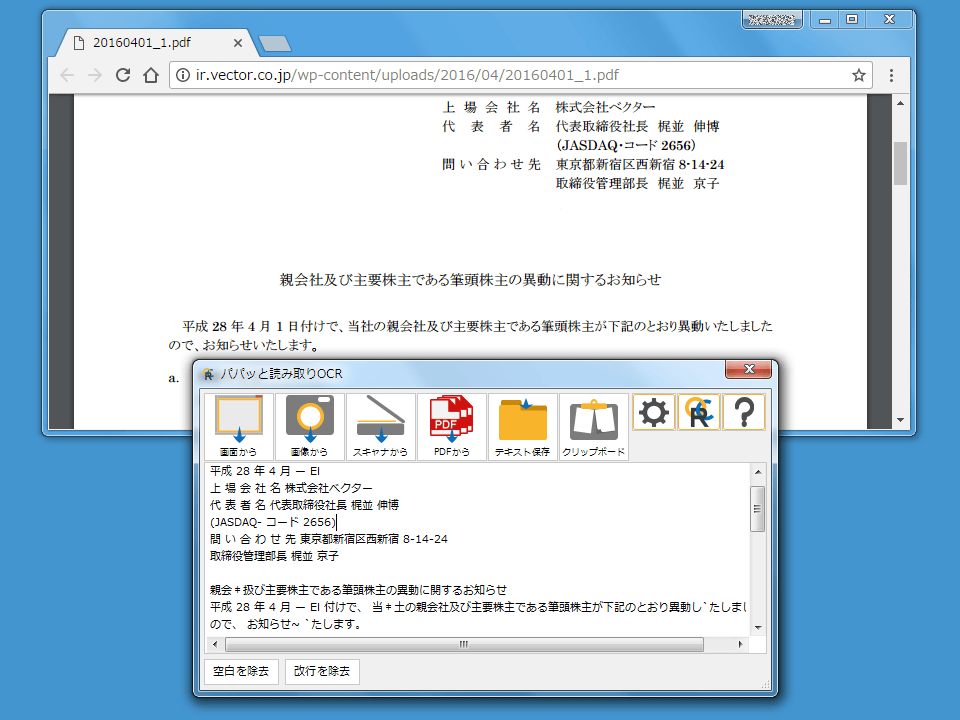The height and width of the screenshot is (720, 960).
Task: Maximize the Chrome window
Action: click(x=852, y=20)
